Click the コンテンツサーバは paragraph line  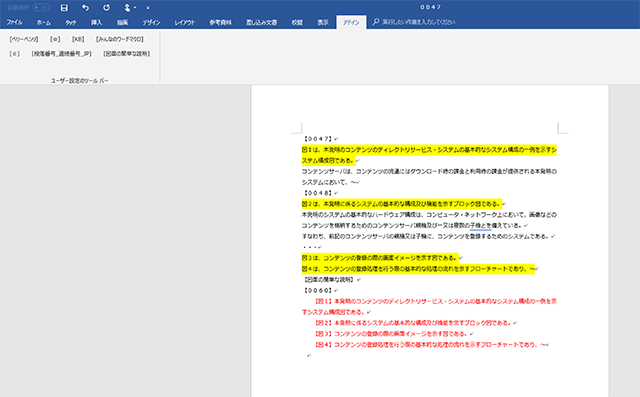pyautogui.click(x=429, y=171)
